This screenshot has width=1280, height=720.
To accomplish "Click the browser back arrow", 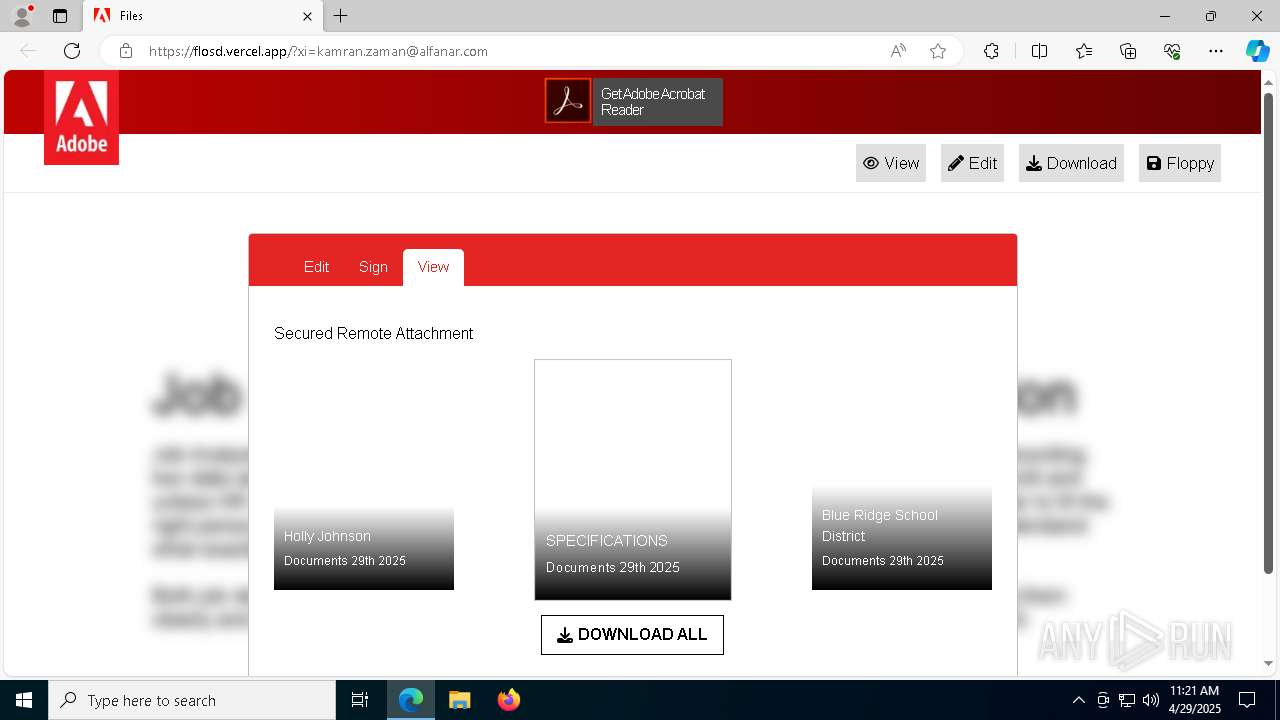I will coord(28,51).
